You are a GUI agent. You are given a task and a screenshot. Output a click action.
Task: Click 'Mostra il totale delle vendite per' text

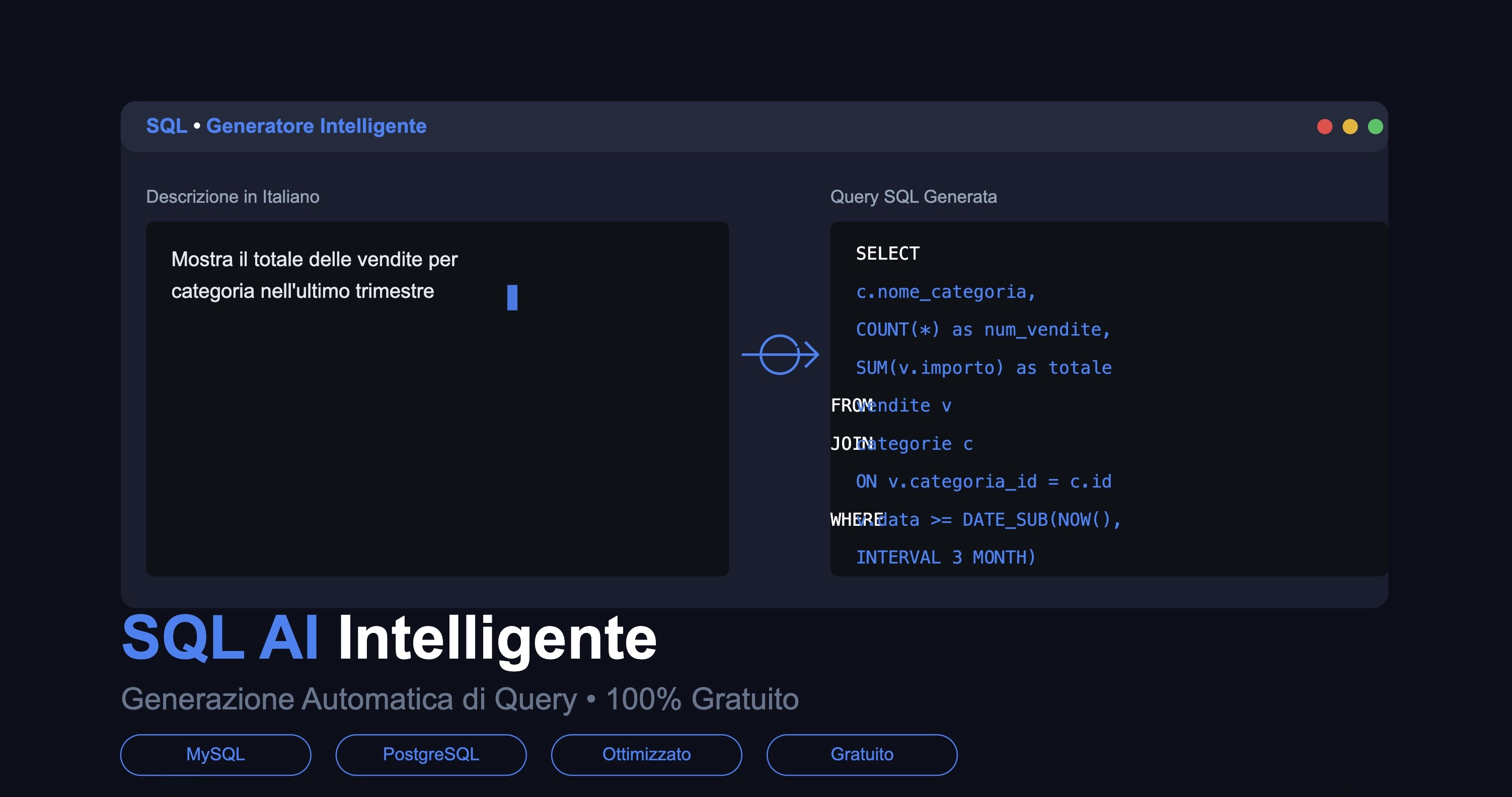pyautogui.click(x=314, y=260)
